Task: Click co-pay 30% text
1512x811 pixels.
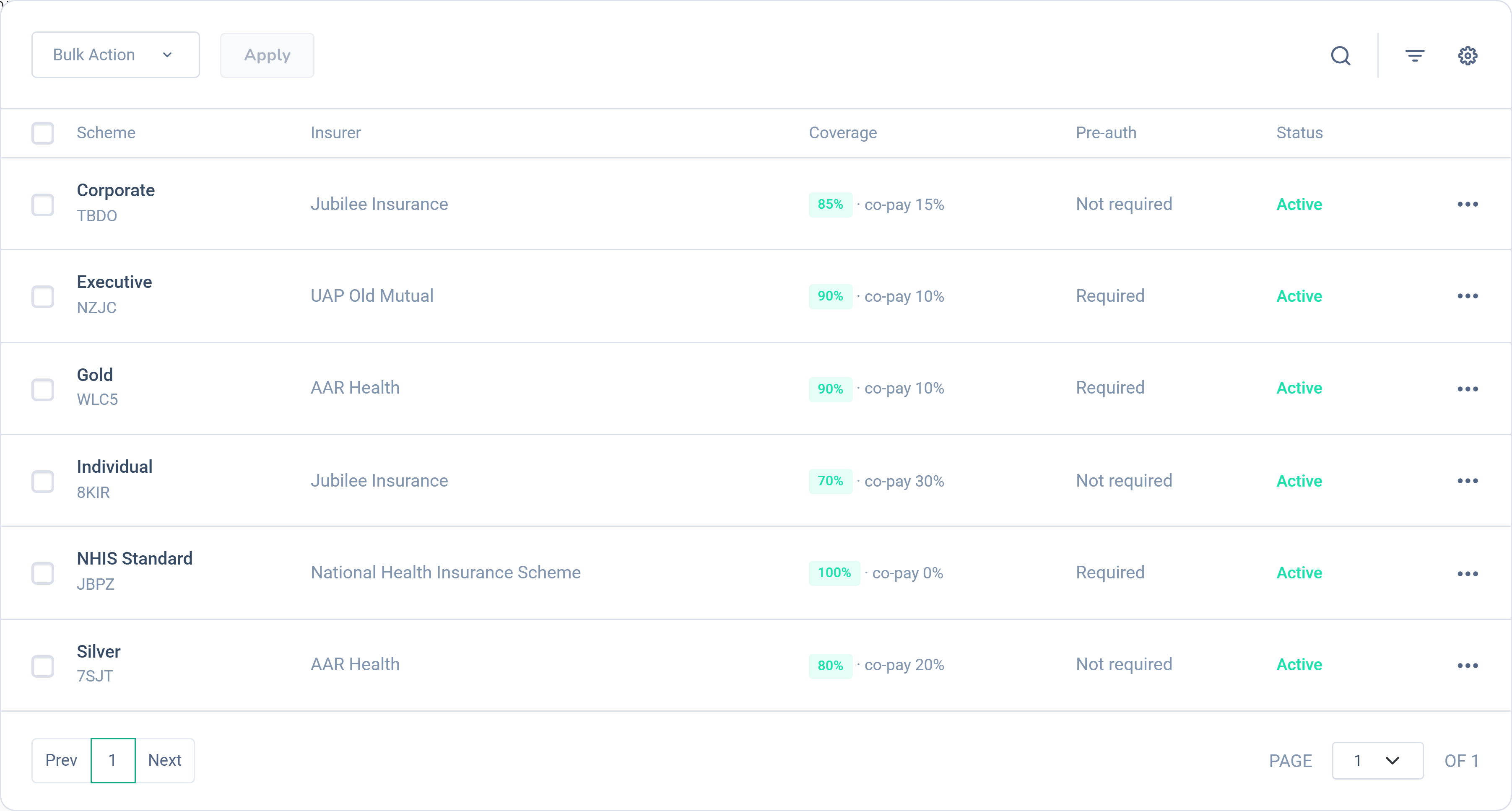Action: 904,481
